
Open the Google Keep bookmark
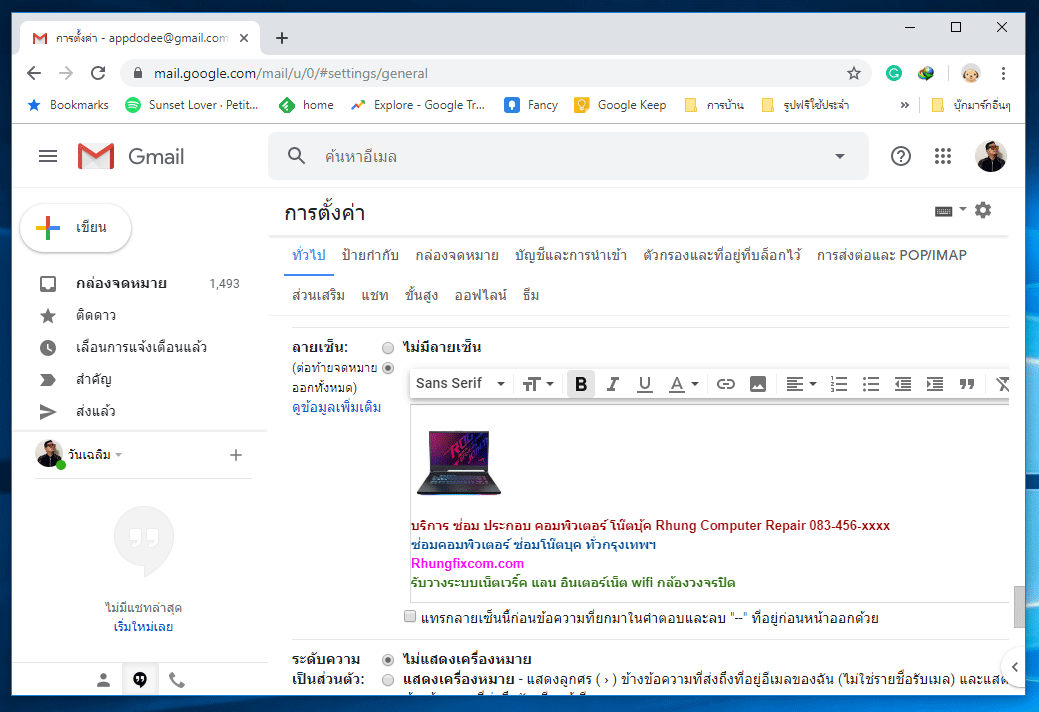[x=620, y=105]
